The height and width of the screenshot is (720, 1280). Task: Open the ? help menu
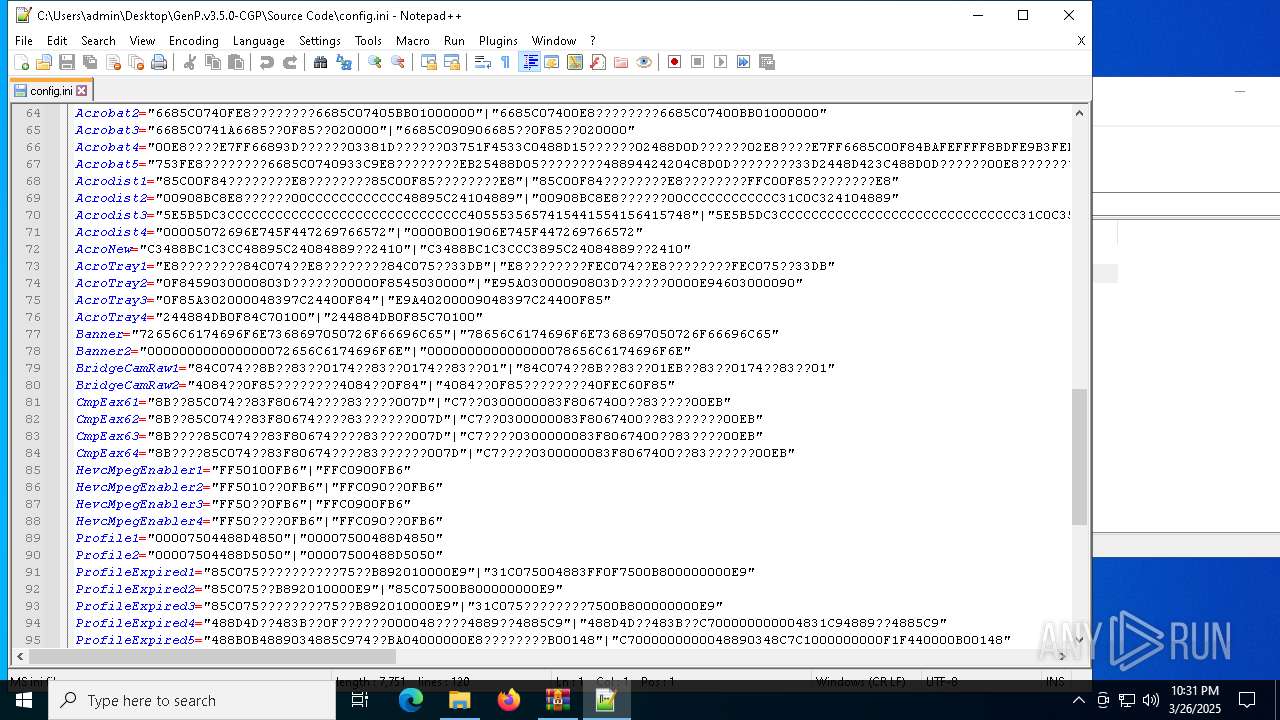tap(592, 41)
